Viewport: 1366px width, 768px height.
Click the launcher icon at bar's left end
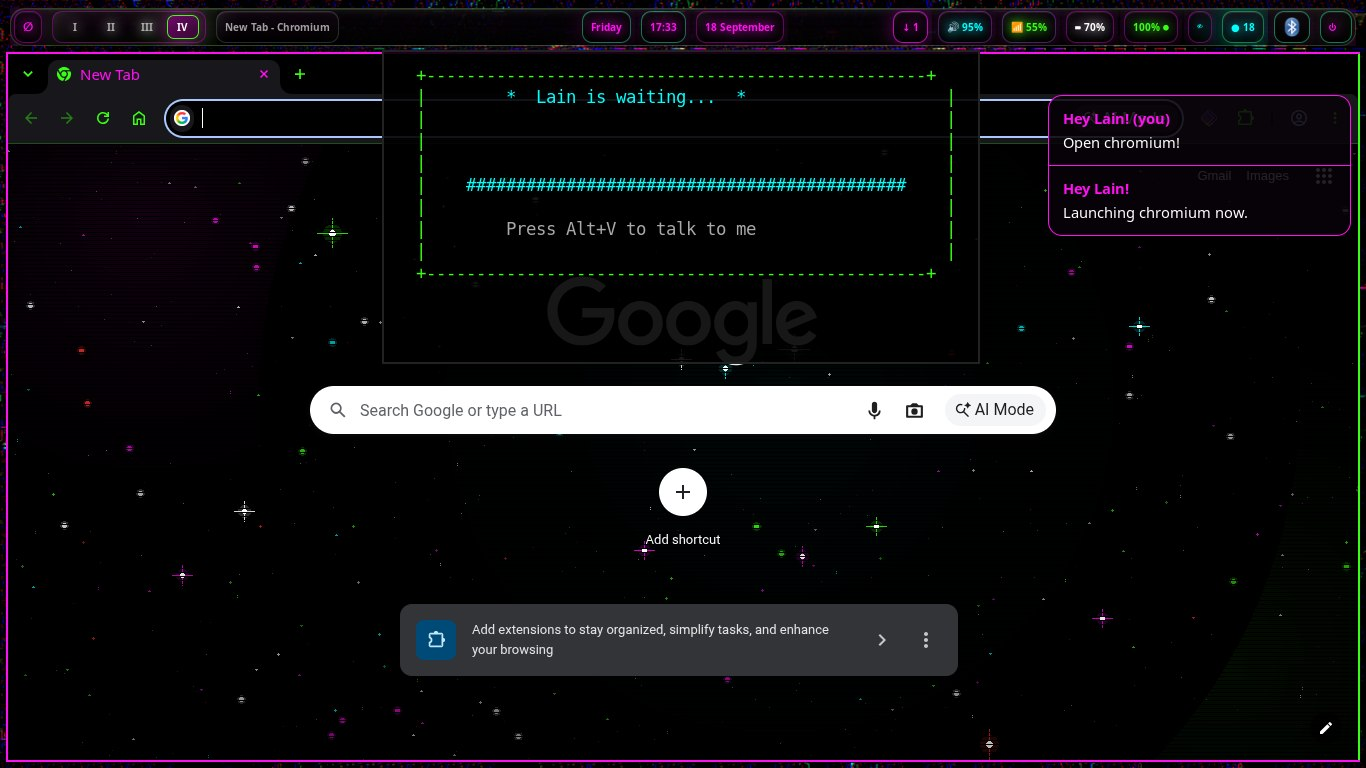(28, 27)
